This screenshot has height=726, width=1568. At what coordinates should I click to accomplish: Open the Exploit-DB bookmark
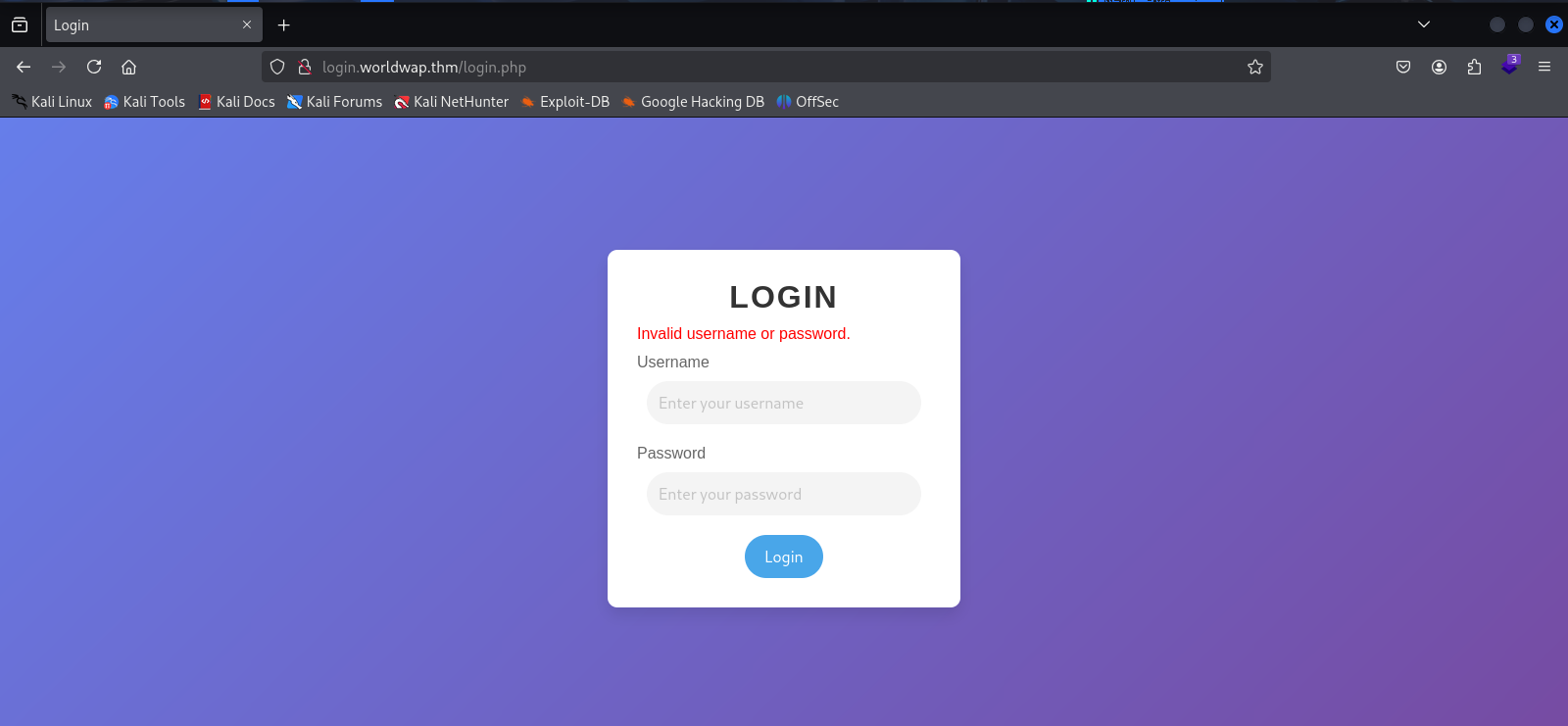(564, 102)
